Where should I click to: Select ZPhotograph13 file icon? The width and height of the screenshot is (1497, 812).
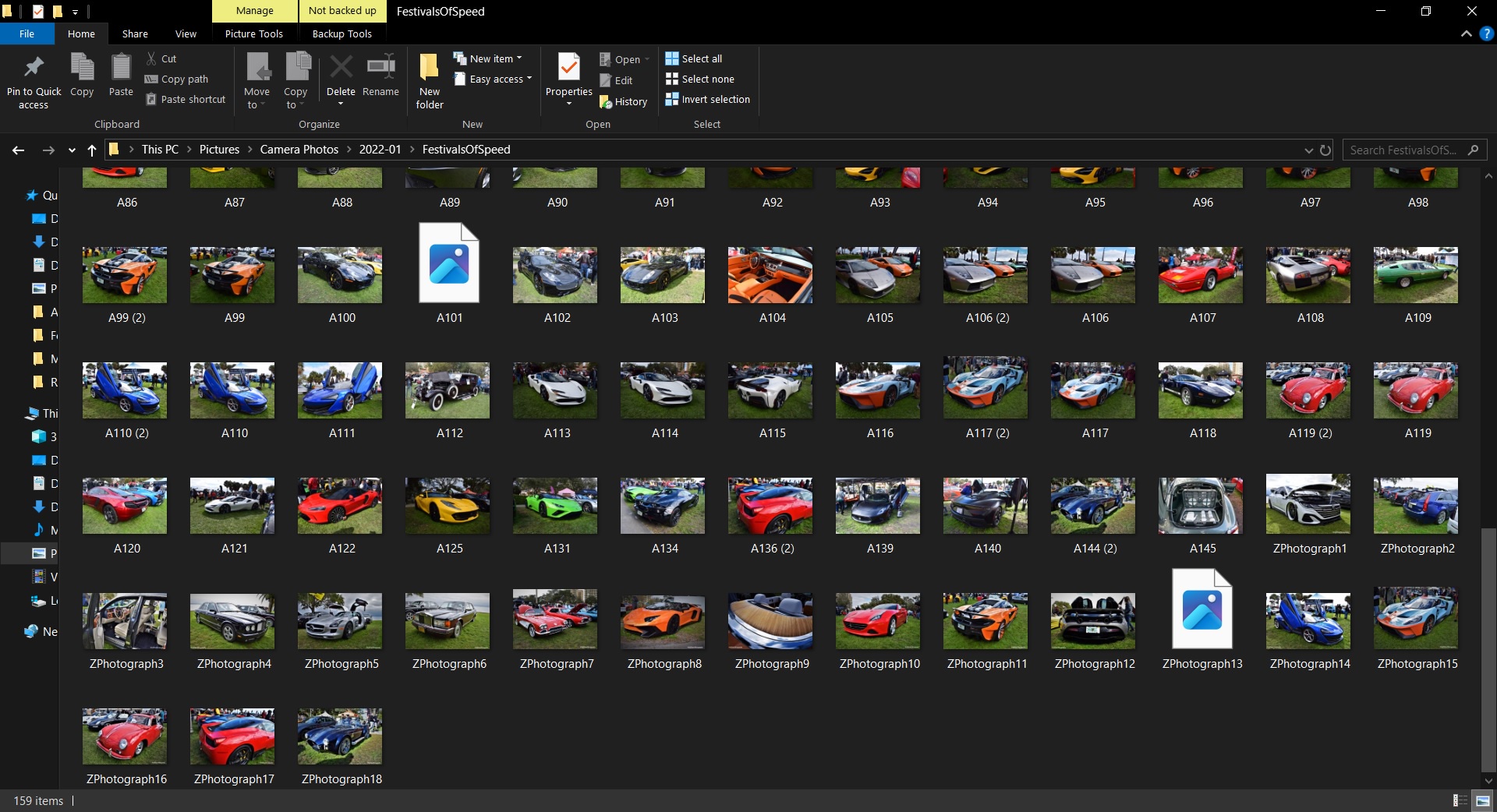(x=1202, y=609)
